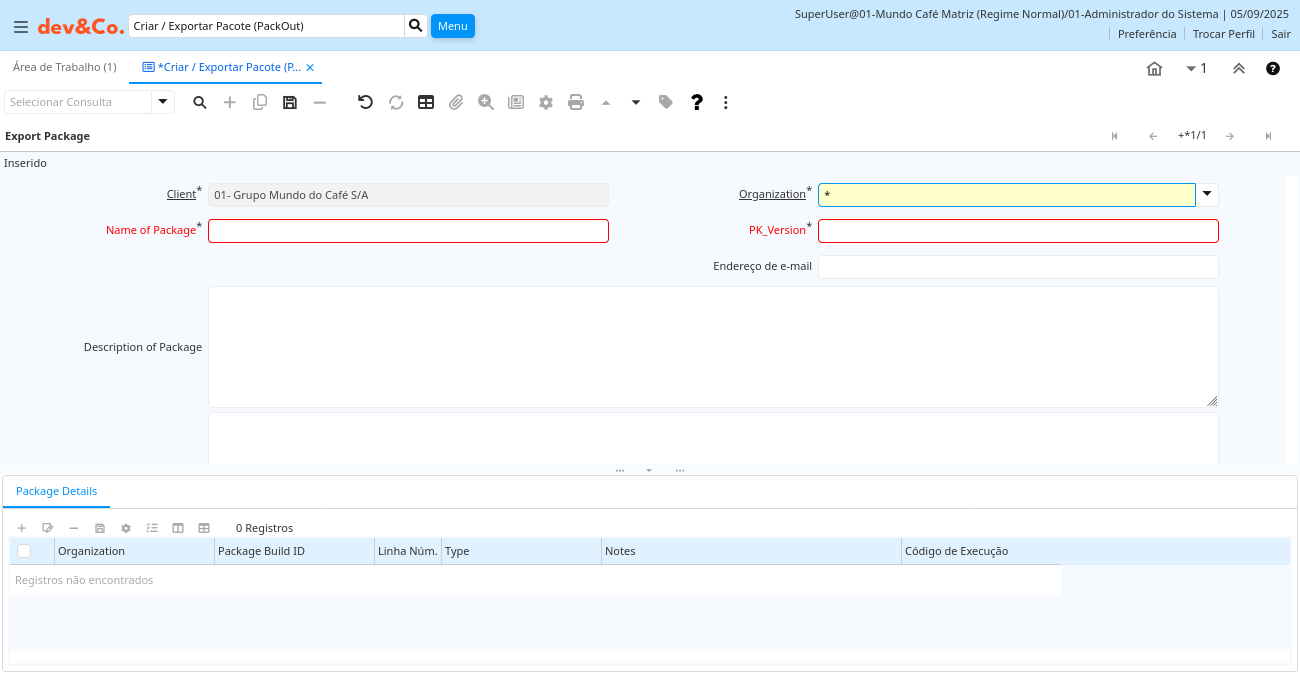
Task: Open the Help question mark in toolbar
Action: pos(697,102)
